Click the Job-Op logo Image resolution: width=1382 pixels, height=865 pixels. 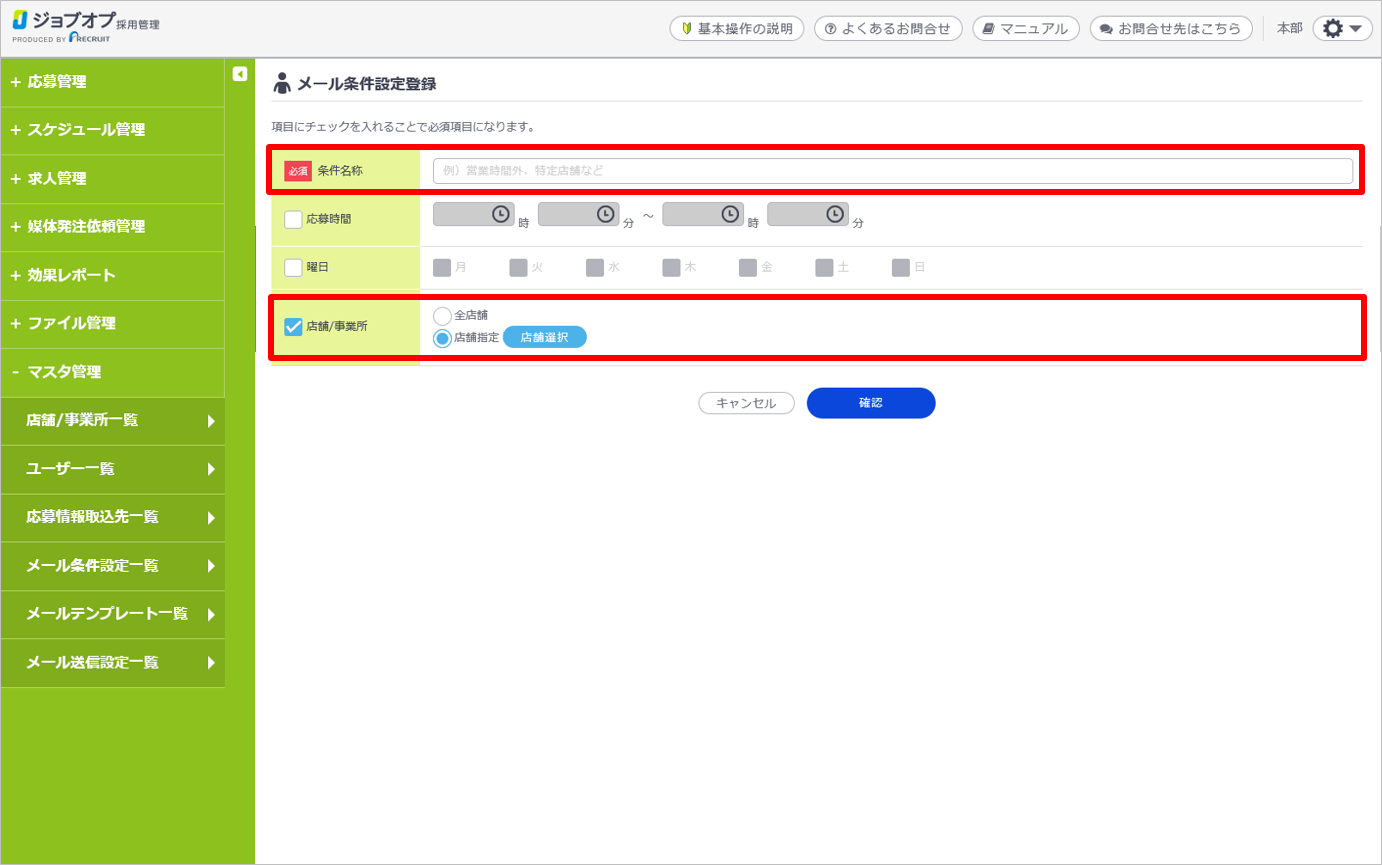pos(85,27)
